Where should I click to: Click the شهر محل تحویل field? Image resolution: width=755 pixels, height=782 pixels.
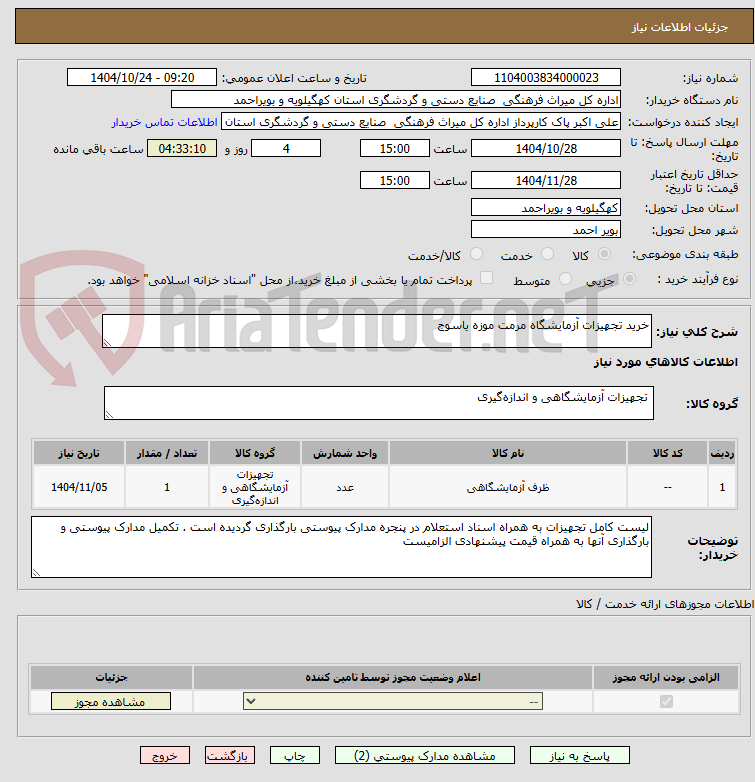pyautogui.click(x=546, y=230)
